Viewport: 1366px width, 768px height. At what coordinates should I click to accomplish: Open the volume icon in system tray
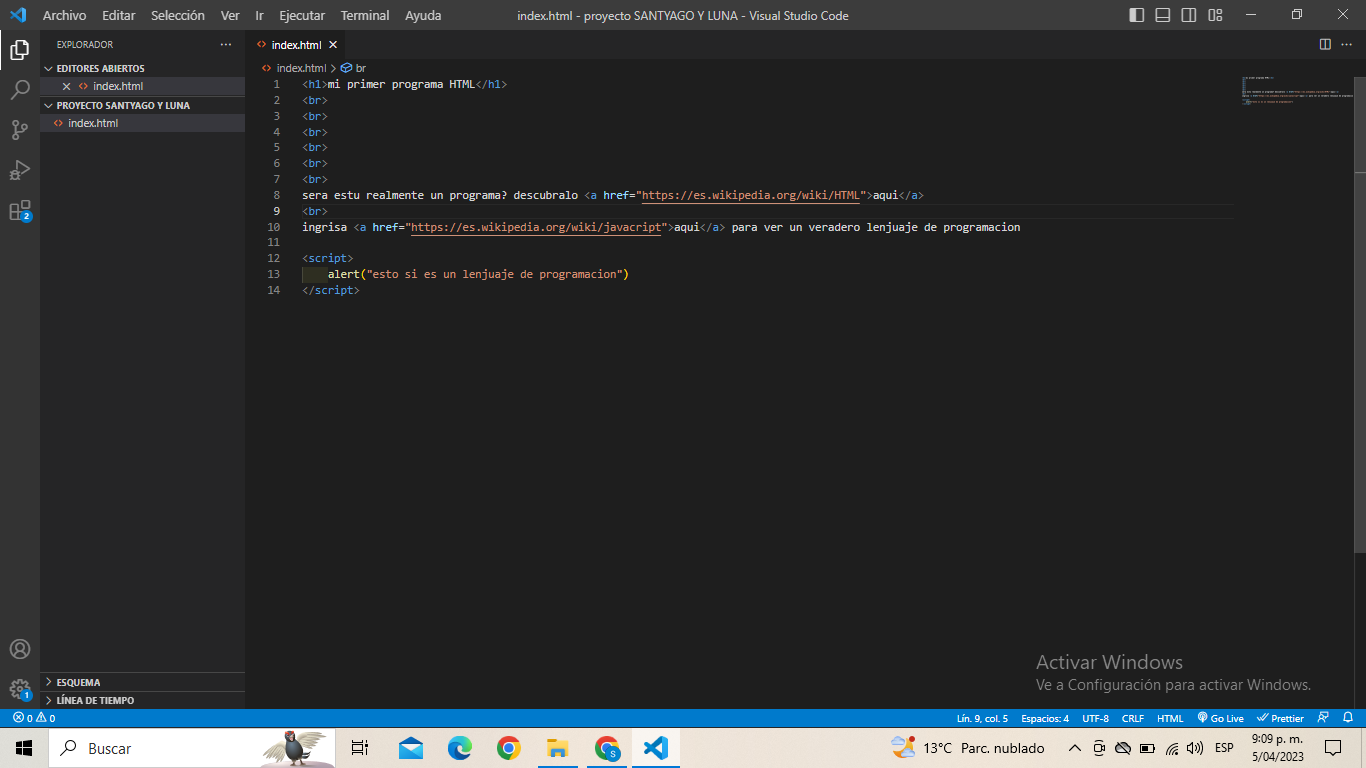(x=1194, y=748)
